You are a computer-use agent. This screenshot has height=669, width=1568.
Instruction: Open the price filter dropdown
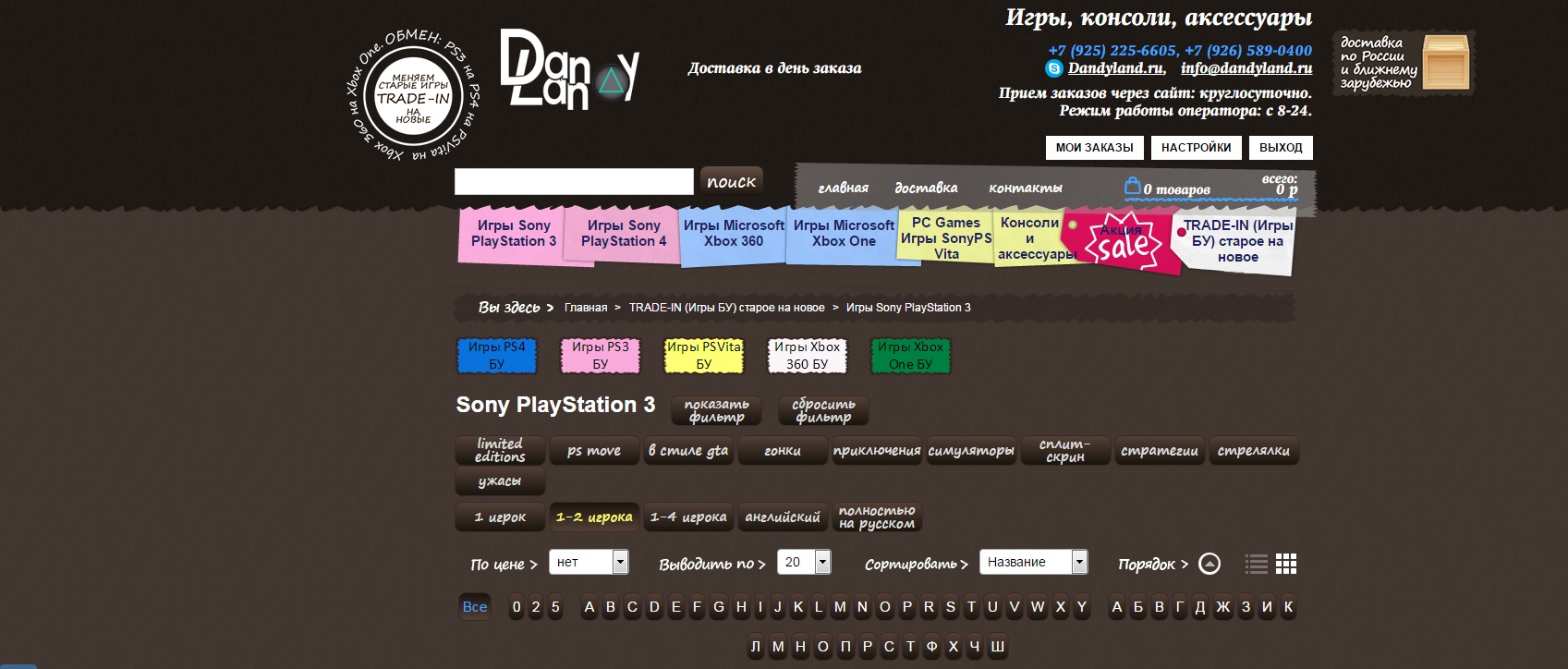pyautogui.click(x=589, y=562)
